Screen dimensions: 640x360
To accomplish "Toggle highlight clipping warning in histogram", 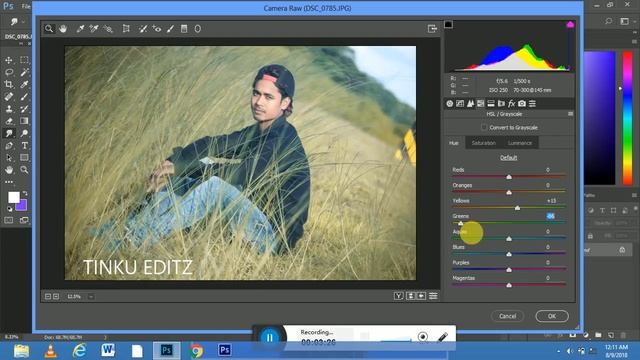I will 570,24.
